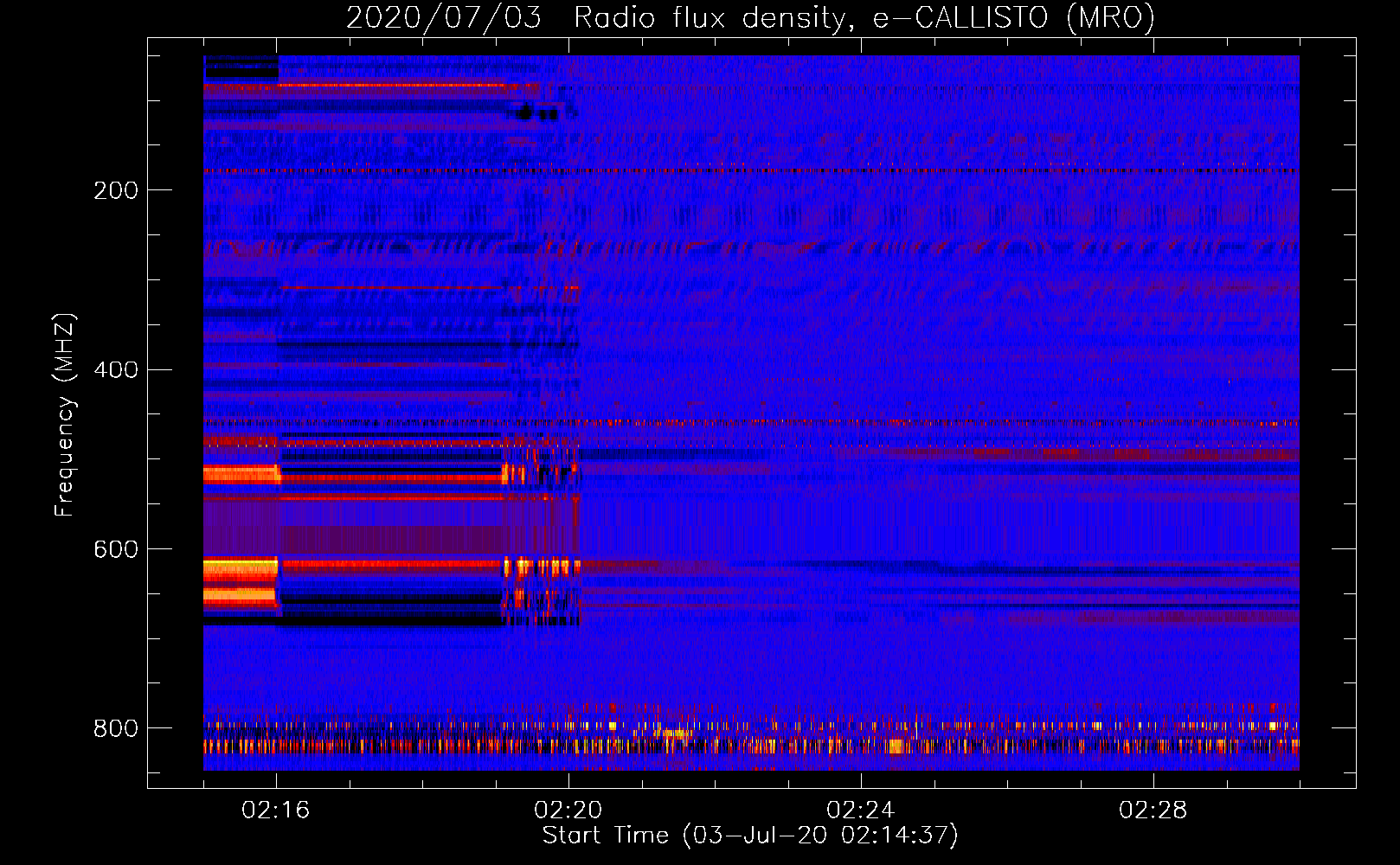Click the plot title "Radio flux density, e-CALLISTO (MRO)"

tap(864, 17)
